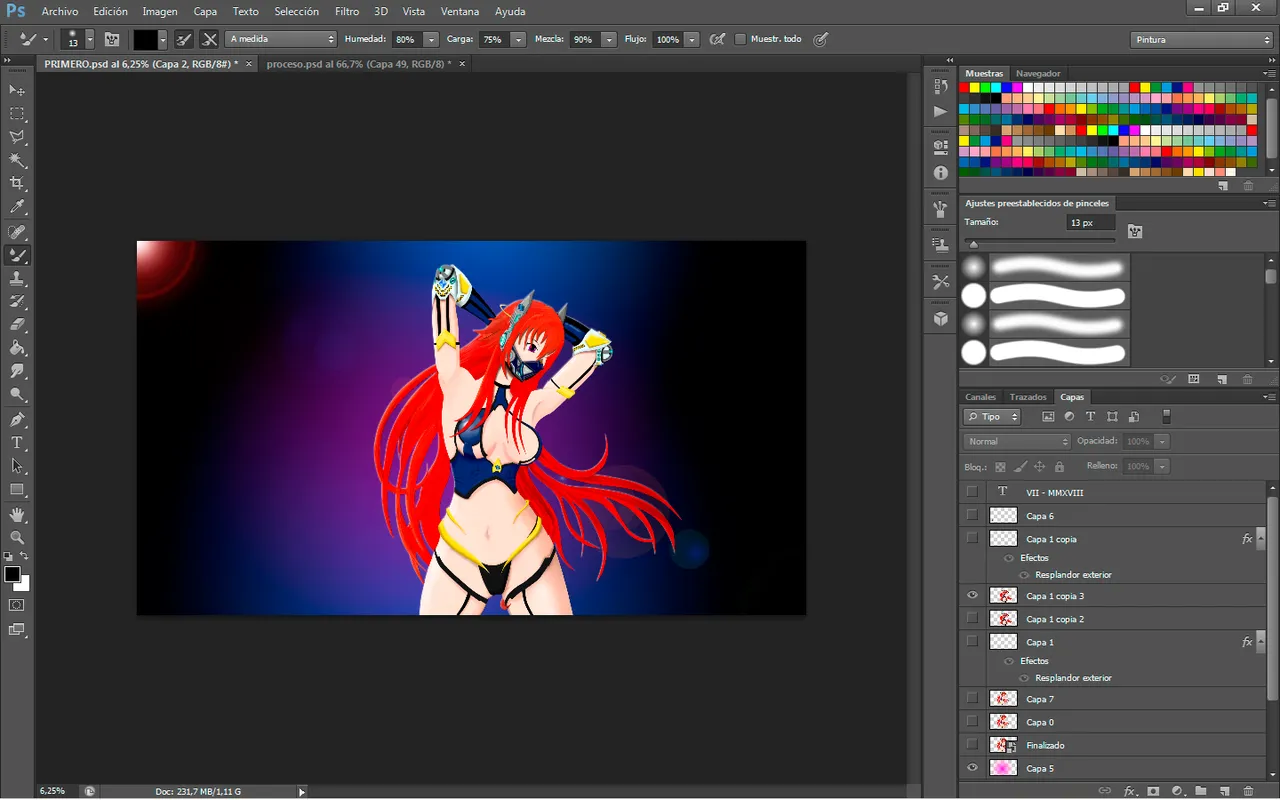Click current brush load color swatch
1280x800 pixels.
pos(146,39)
